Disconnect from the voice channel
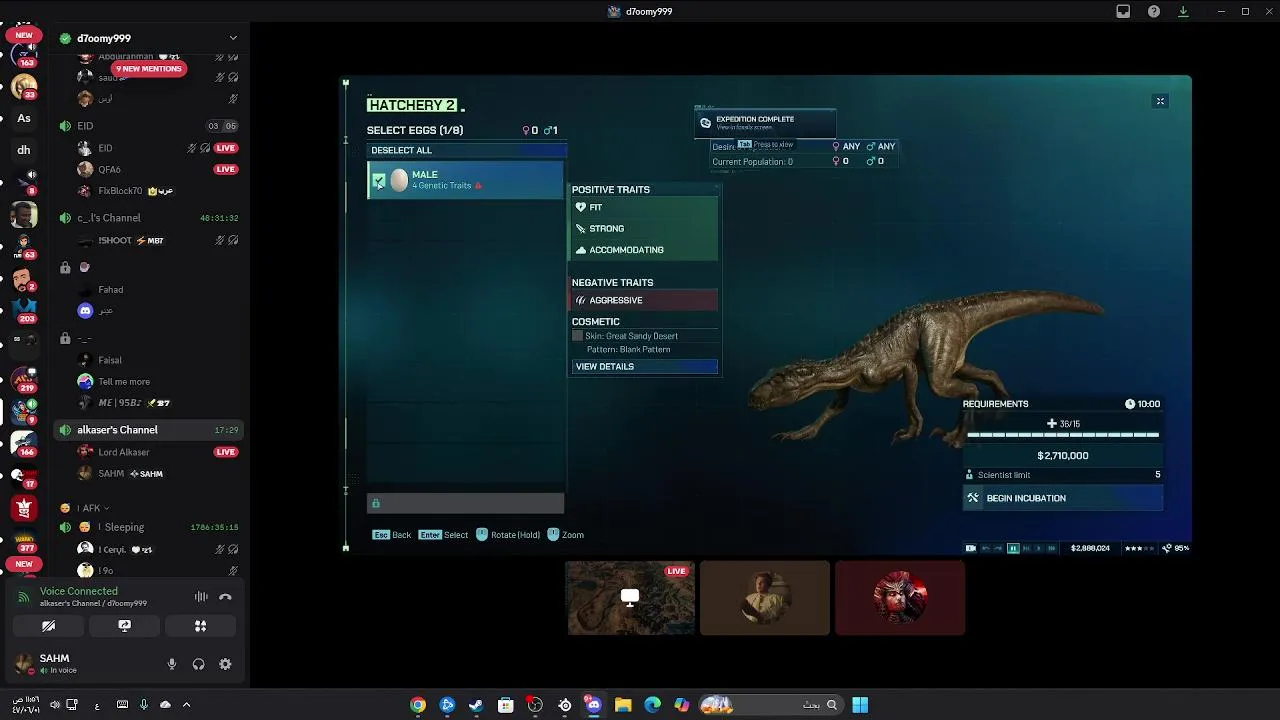Screen dimensions: 1280x720 [x=225, y=597]
